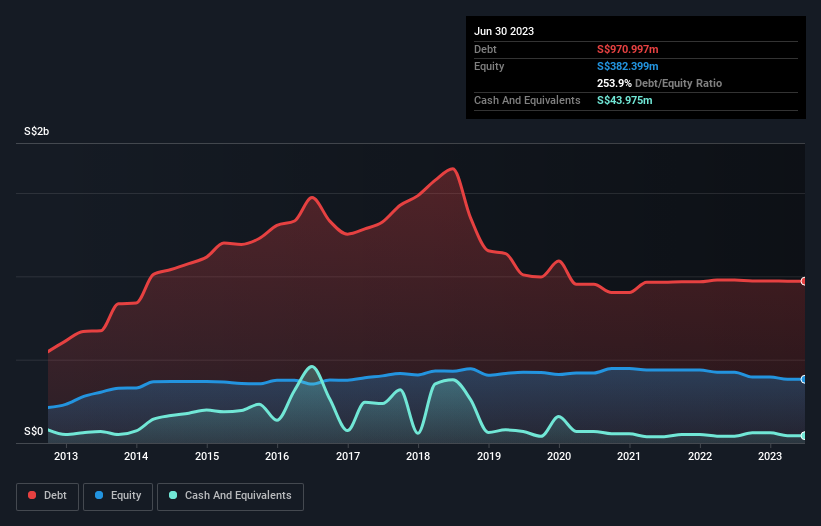Toggle the Debt series legend button
The height and width of the screenshot is (526, 821).
coord(48,496)
